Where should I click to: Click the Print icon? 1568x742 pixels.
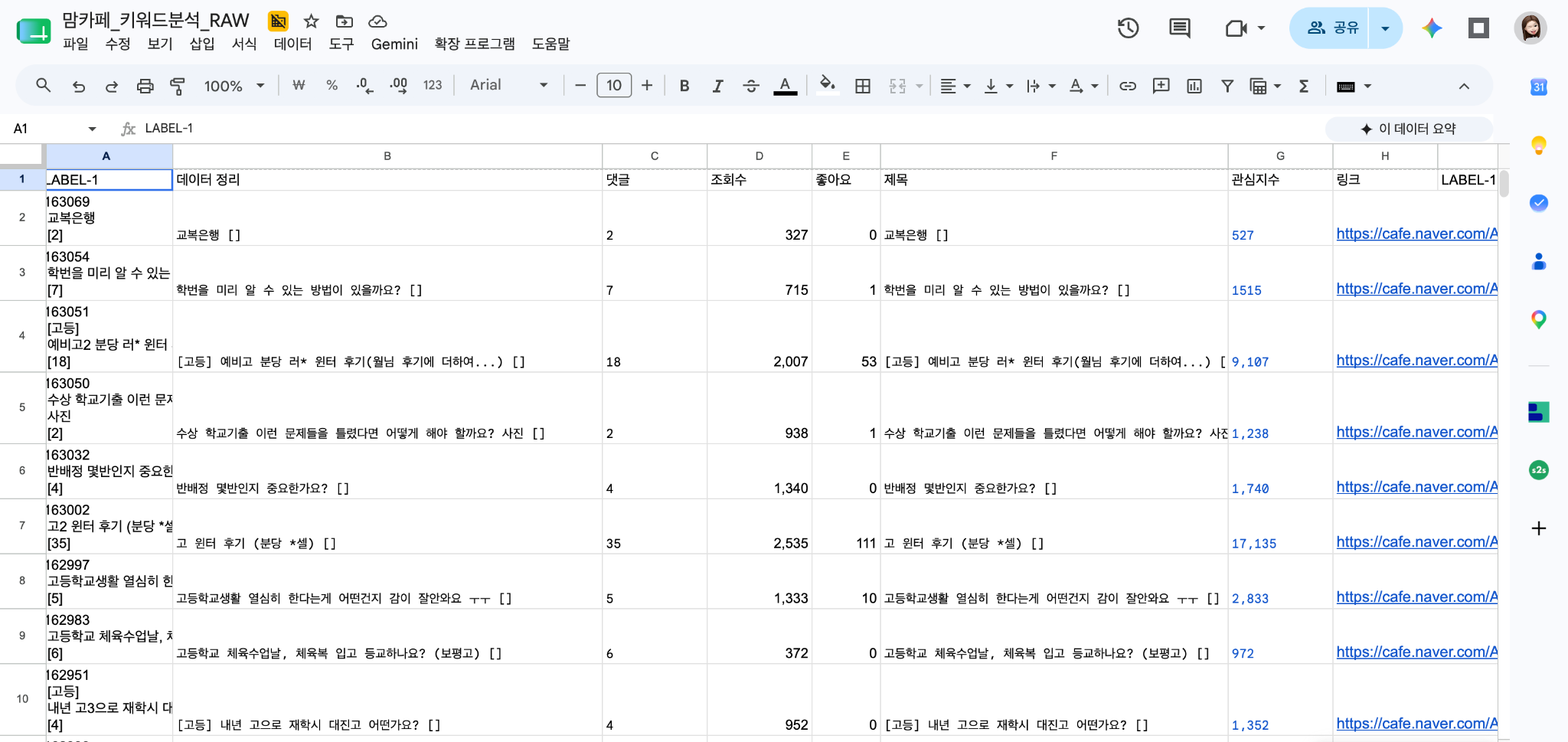(145, 87)
